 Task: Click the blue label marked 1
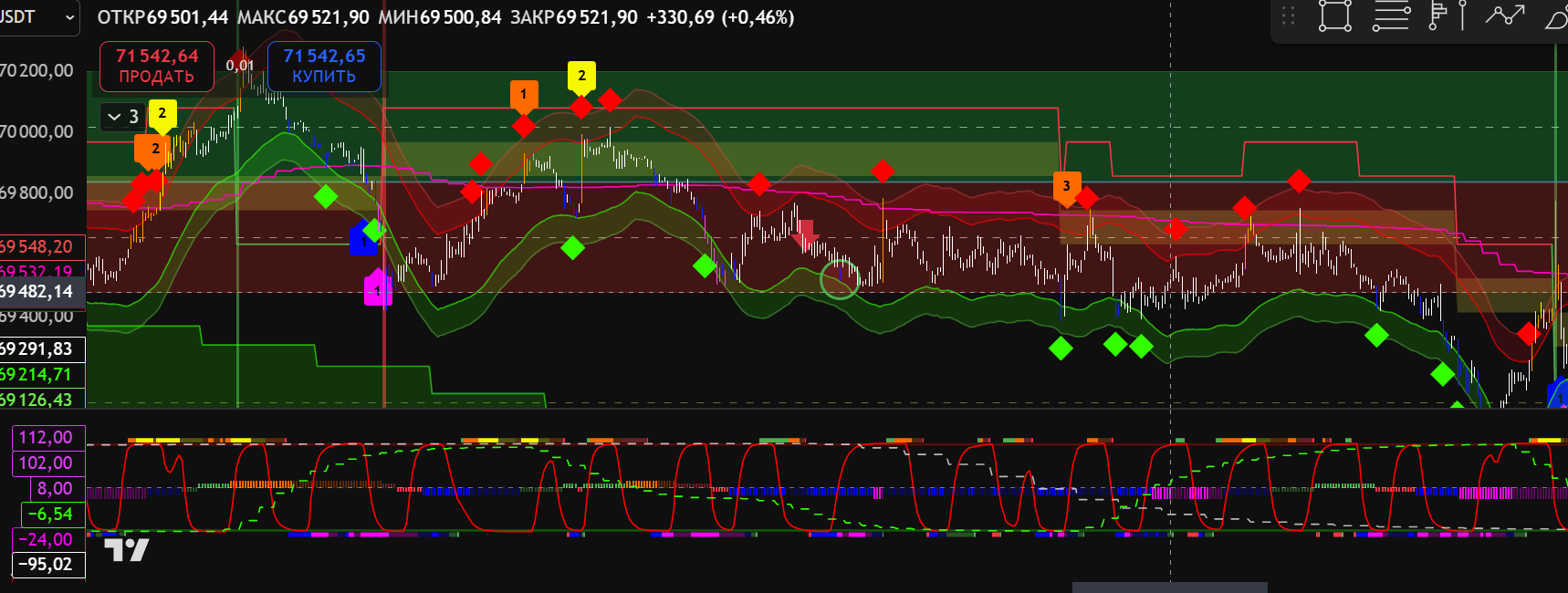click(363, 240)
